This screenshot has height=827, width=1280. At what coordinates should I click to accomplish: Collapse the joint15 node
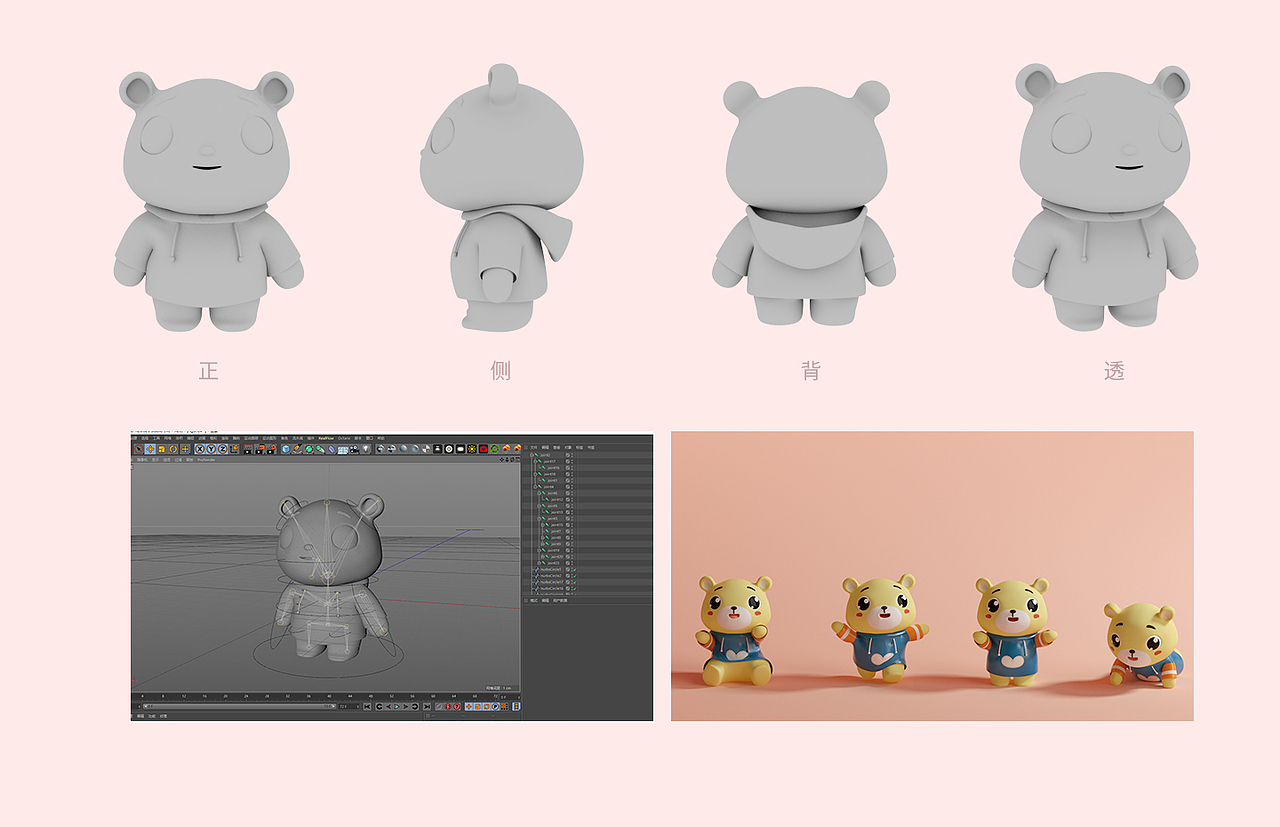pos(543,525)
